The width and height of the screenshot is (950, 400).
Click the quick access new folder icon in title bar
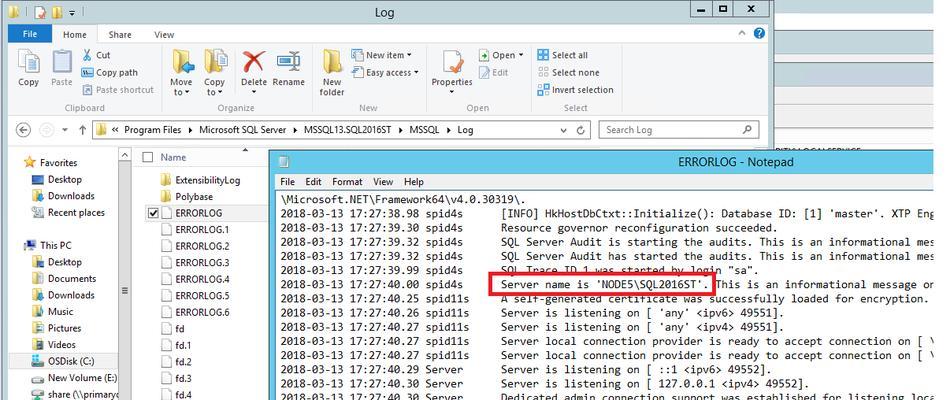pos(57,12)
